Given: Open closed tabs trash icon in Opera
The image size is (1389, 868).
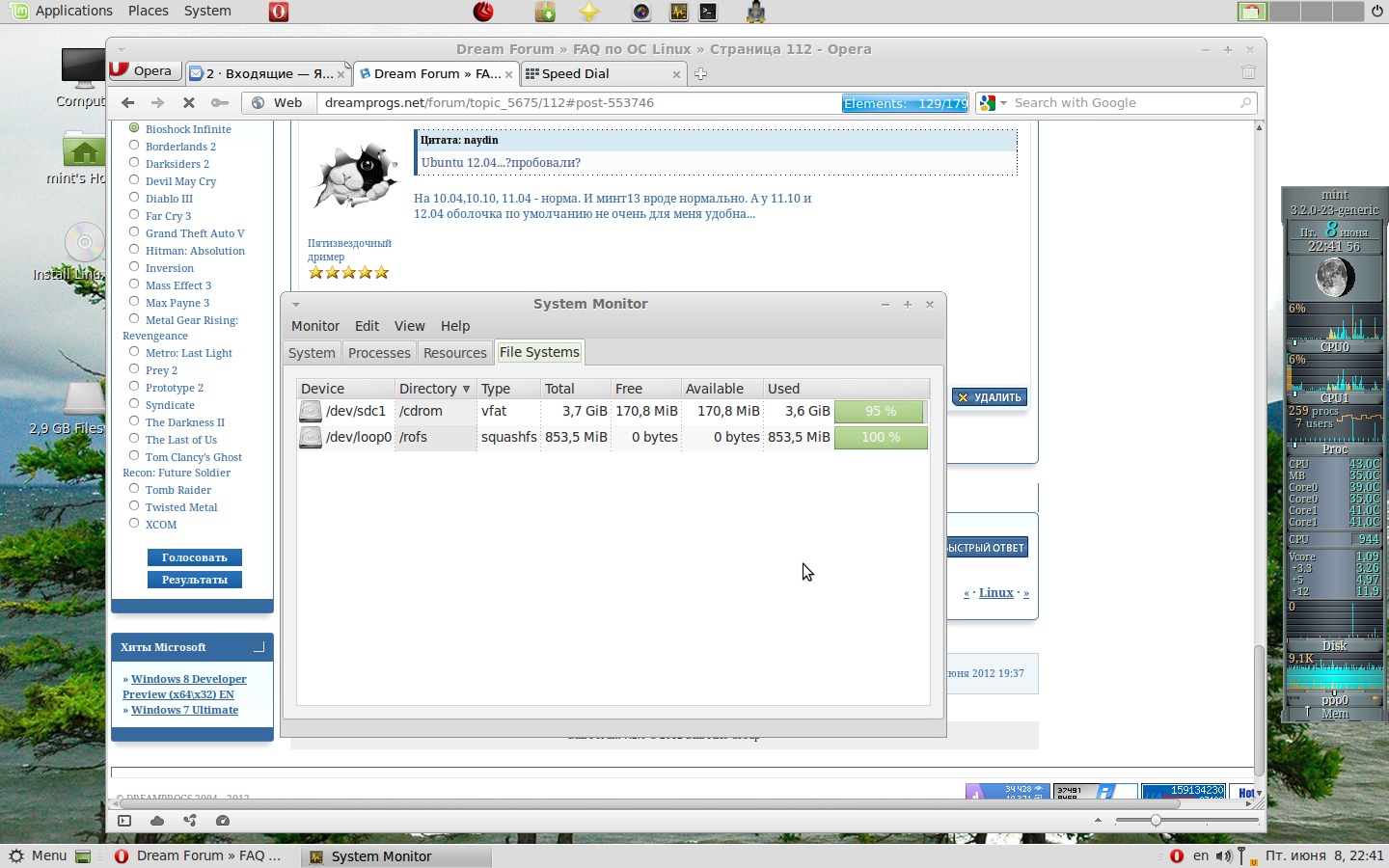Looking at the screenshot, I should click(x=1248, y=72).
